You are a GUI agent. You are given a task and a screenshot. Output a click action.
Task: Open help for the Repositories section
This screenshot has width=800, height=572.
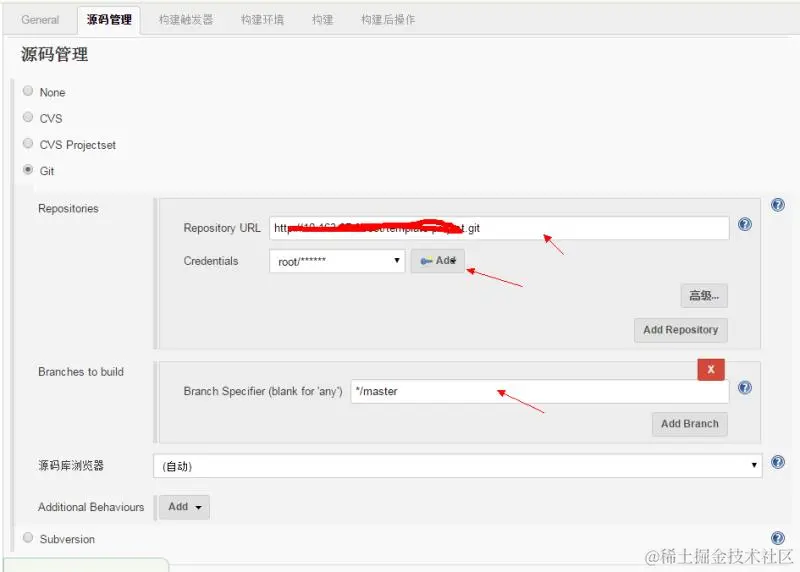(778, 205)
